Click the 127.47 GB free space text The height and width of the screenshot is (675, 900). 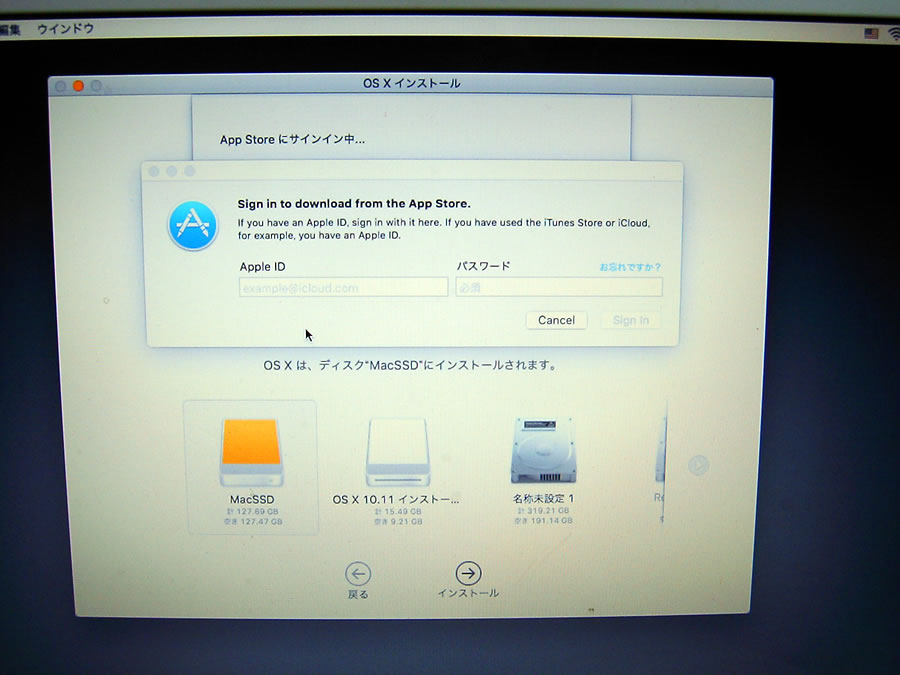click(x=253, y=522)
